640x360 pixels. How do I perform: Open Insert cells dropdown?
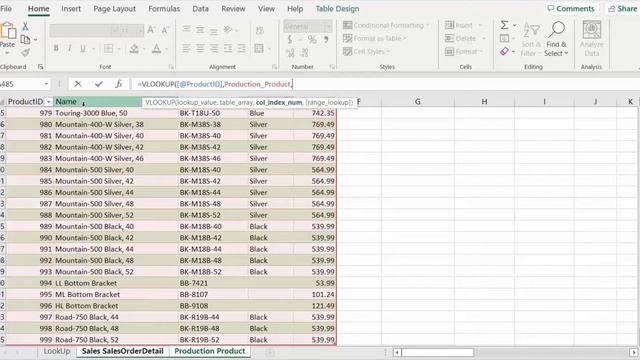click(464, 25)
